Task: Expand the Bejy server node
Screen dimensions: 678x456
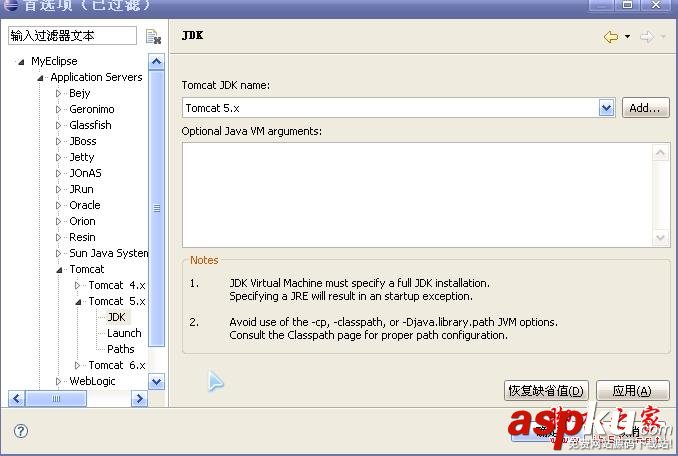Action: click(58, 93)
